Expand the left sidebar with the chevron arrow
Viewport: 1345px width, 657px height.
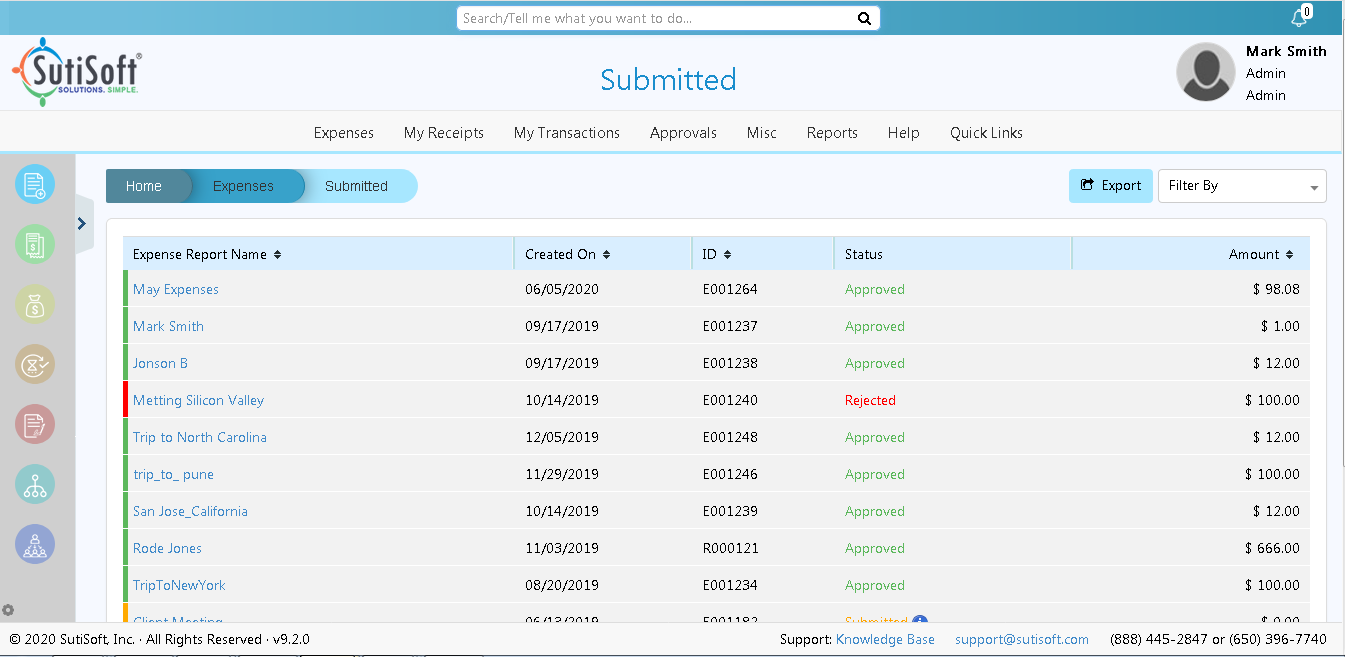click(82, 224)
